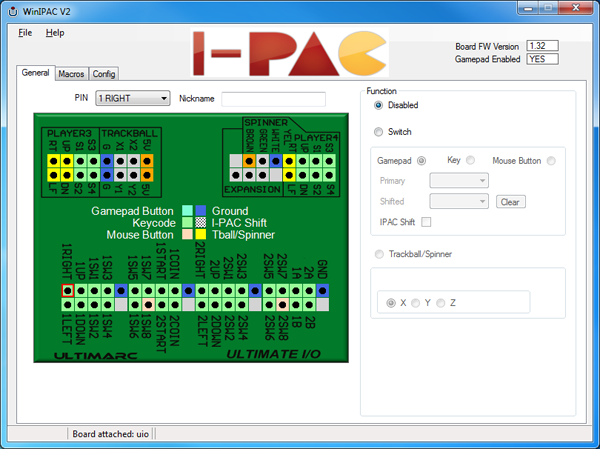Select the GND ground pin
Image resolution: width=600 pixels, height=449 pixels.
tap(323, 291)
